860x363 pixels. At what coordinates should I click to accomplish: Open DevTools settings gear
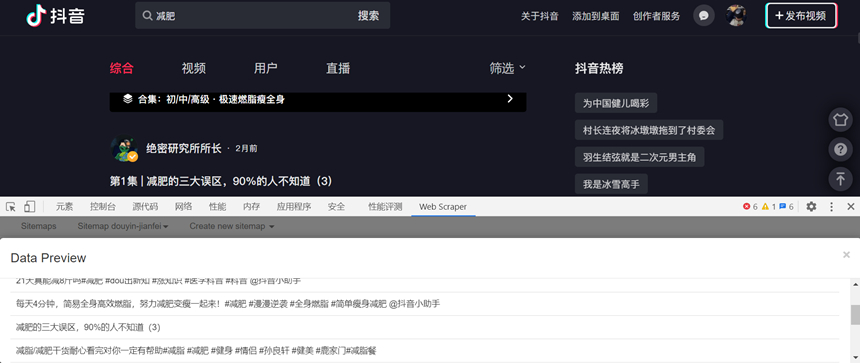click(811, 207)
